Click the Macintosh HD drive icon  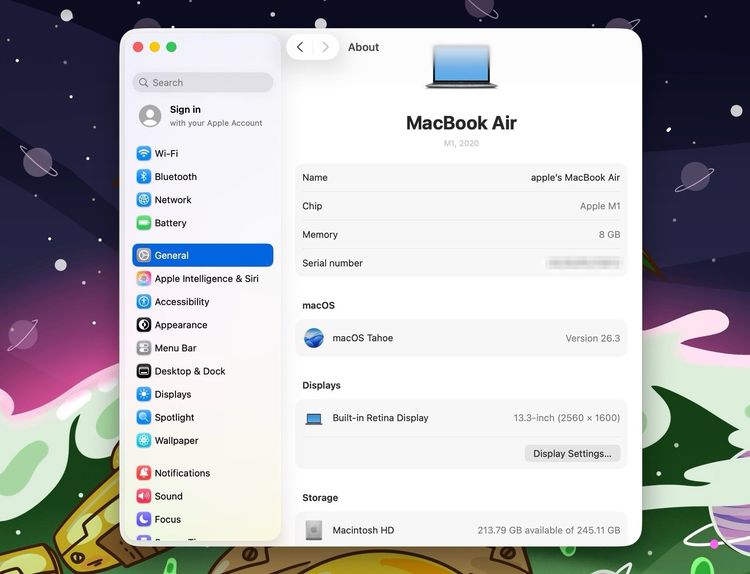pos(314,530)
